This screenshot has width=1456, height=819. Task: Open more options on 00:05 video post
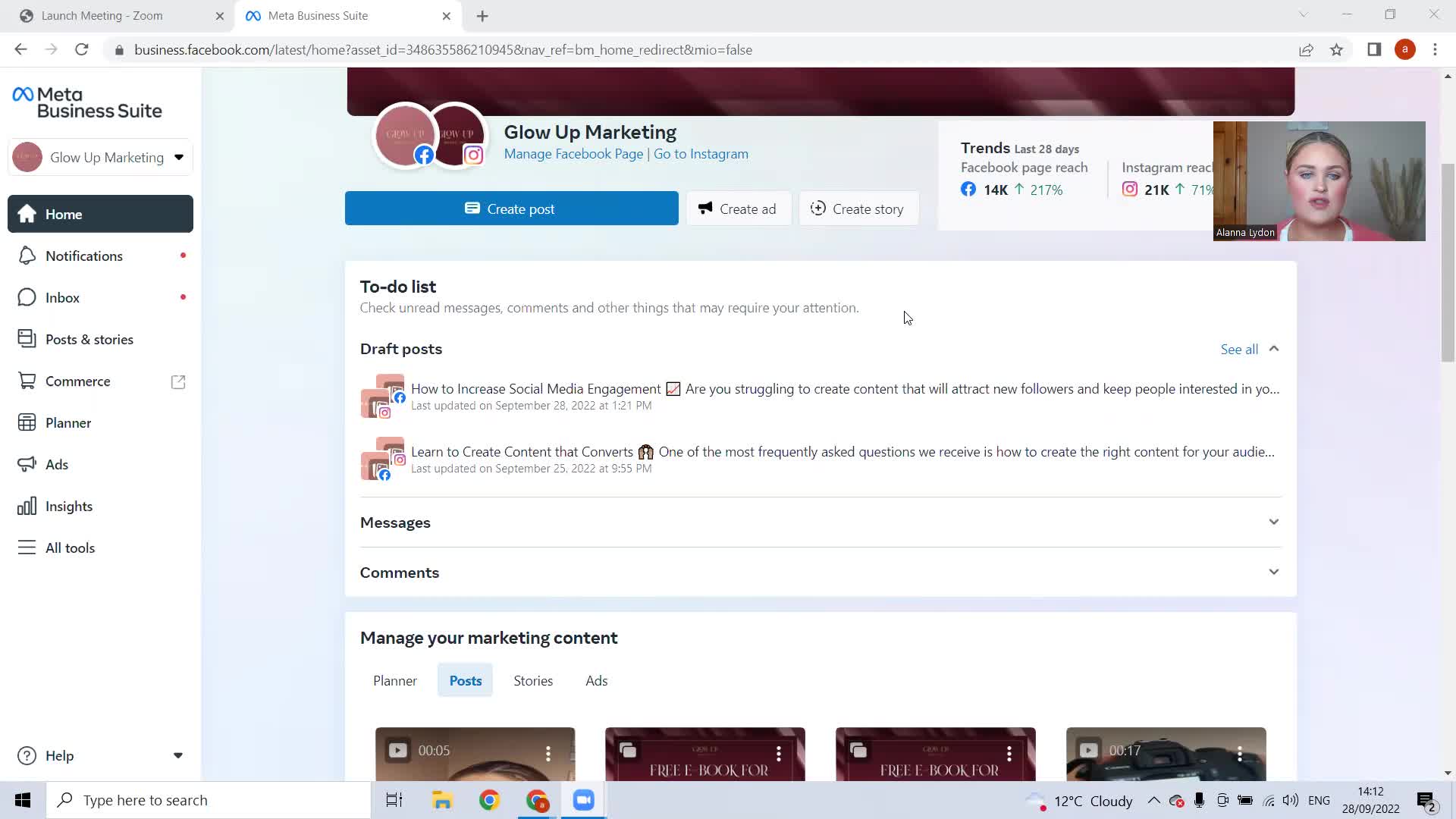(x=548, y=753)
